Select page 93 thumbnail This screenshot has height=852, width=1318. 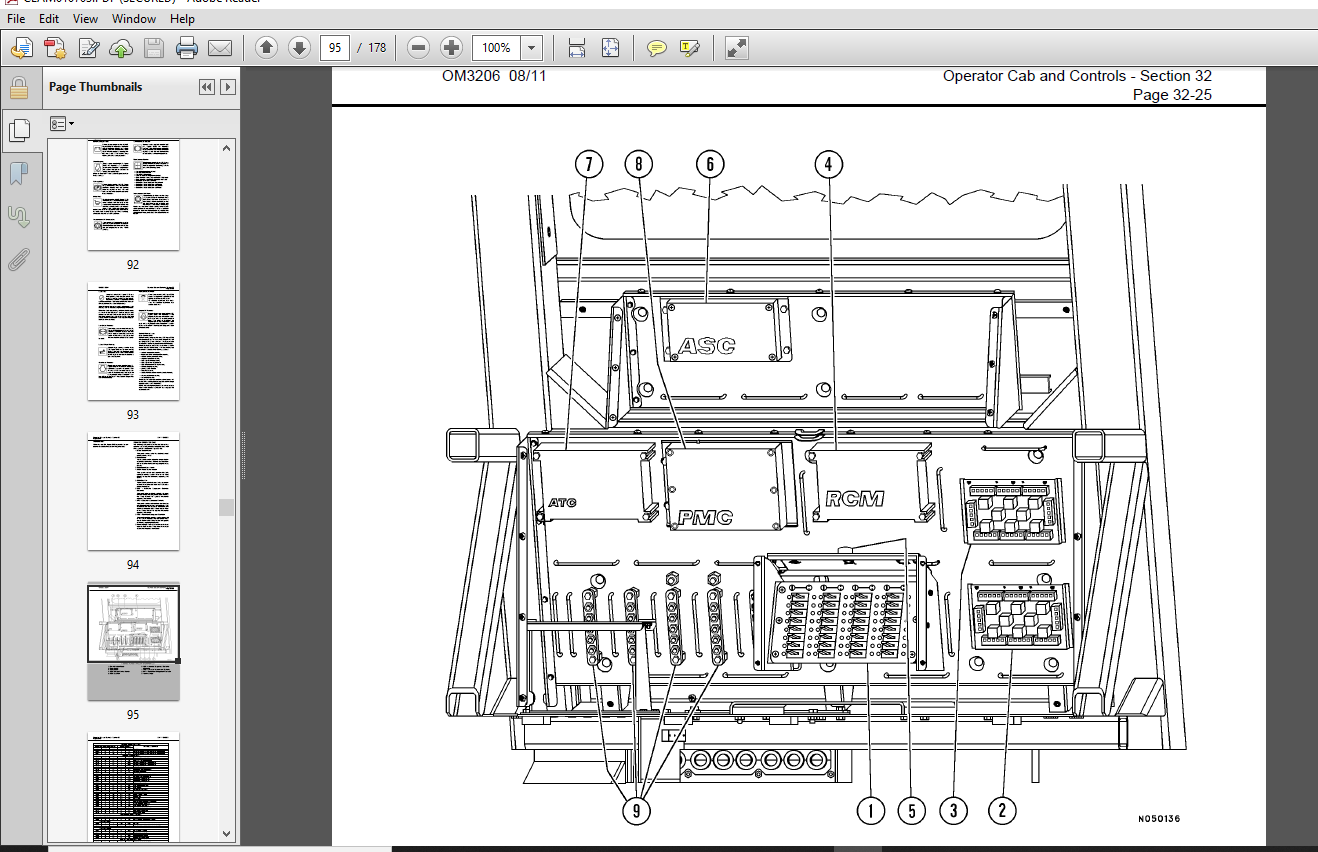(x=133, y=342)
